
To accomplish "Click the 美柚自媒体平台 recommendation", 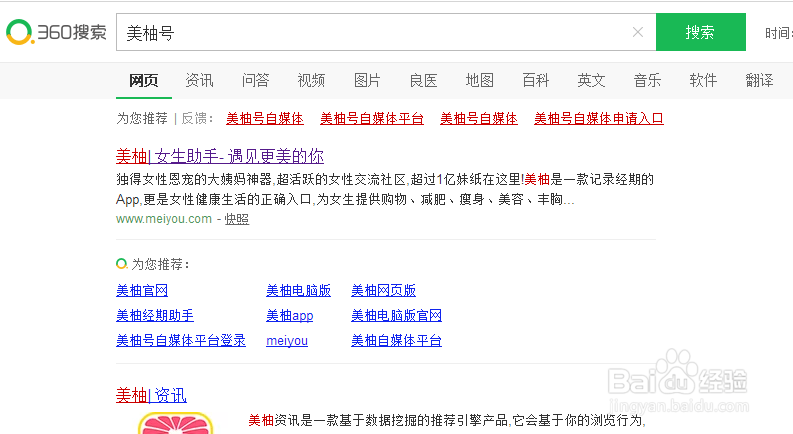I will click(x=396, y=340).
